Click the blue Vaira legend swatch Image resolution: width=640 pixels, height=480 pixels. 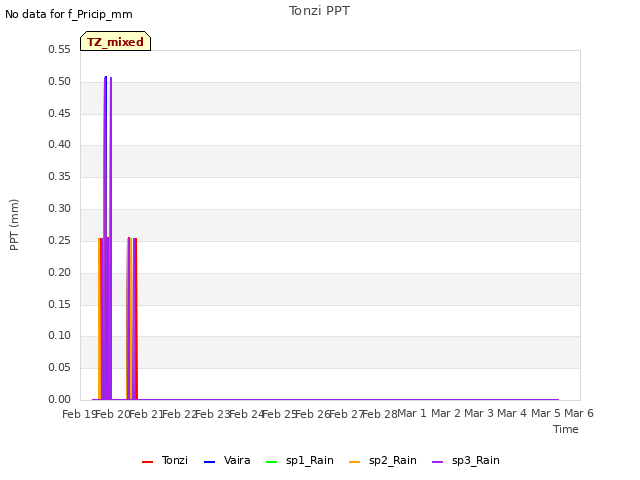(x=209, y=462)
